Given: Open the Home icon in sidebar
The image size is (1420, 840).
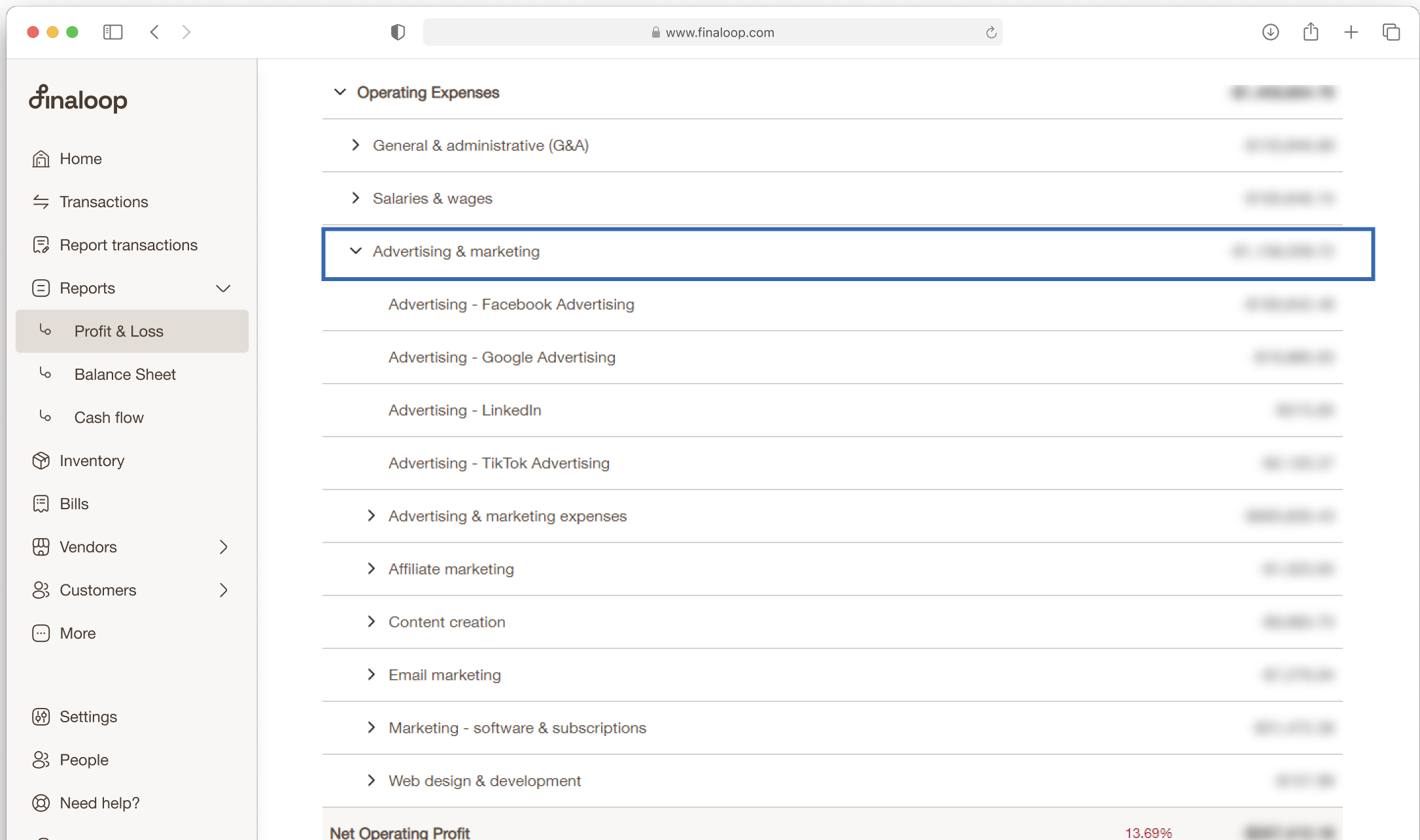Looking at the screenshot, I should [x=41, y=159].
